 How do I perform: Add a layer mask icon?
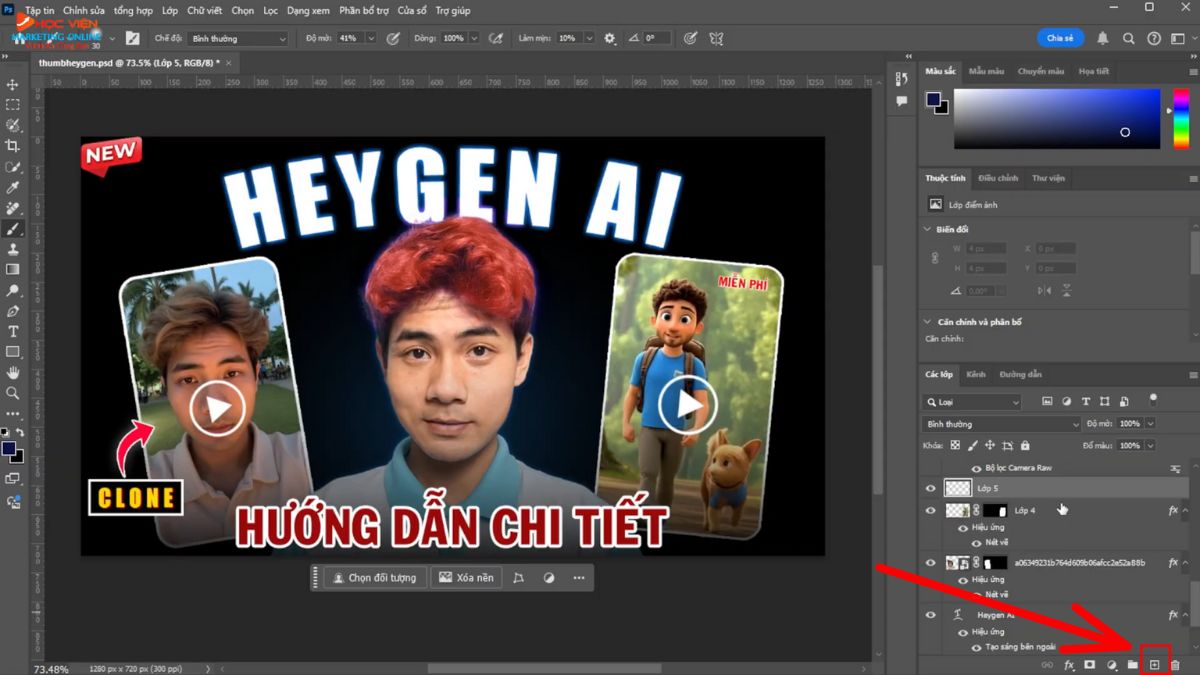pyautogui.click(x=1090, y=664)
